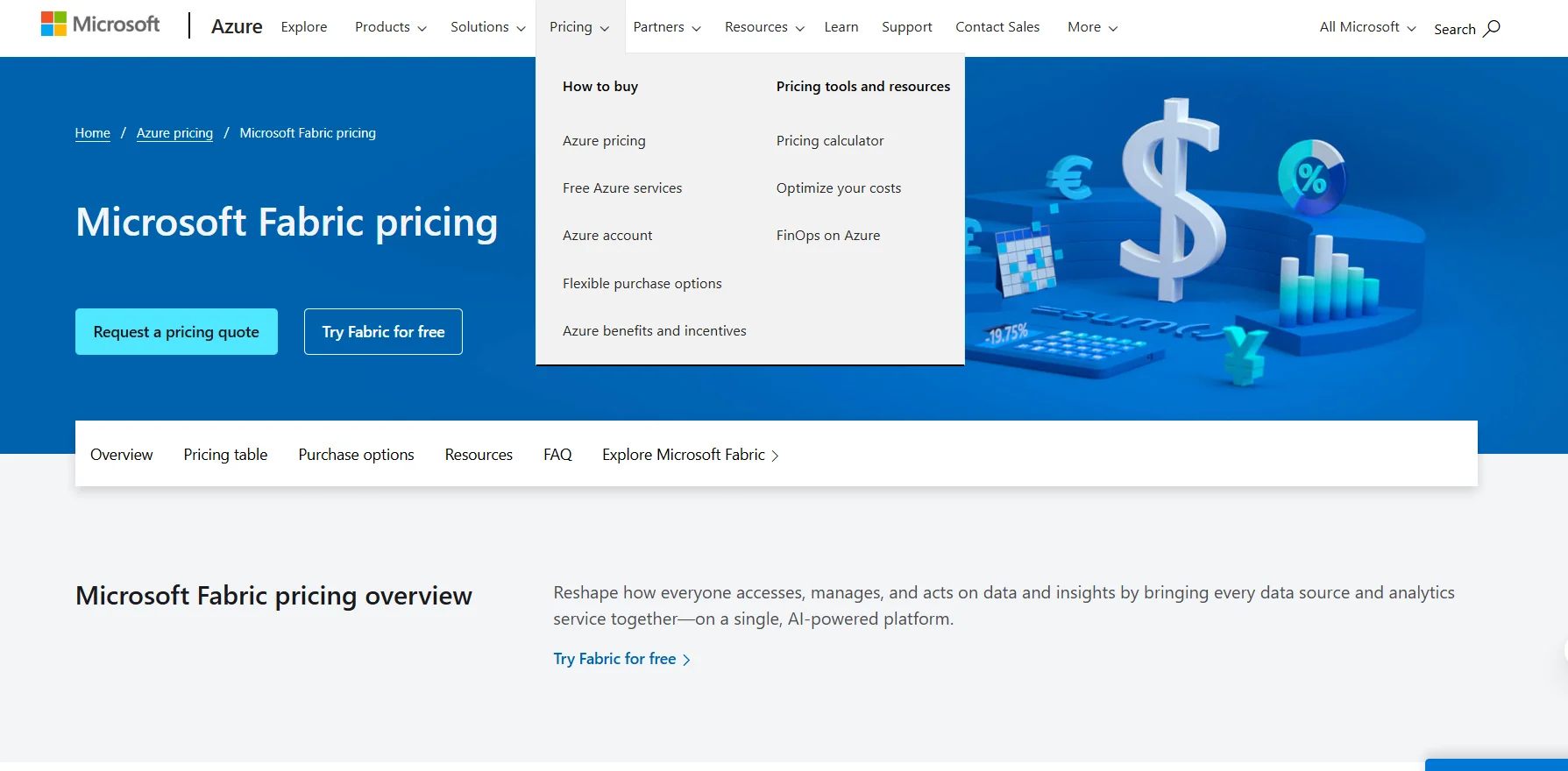The height and width of the screenshot is (771, 1568).
Task: Select Free Azure services menu entry
Action: point(622,188)
